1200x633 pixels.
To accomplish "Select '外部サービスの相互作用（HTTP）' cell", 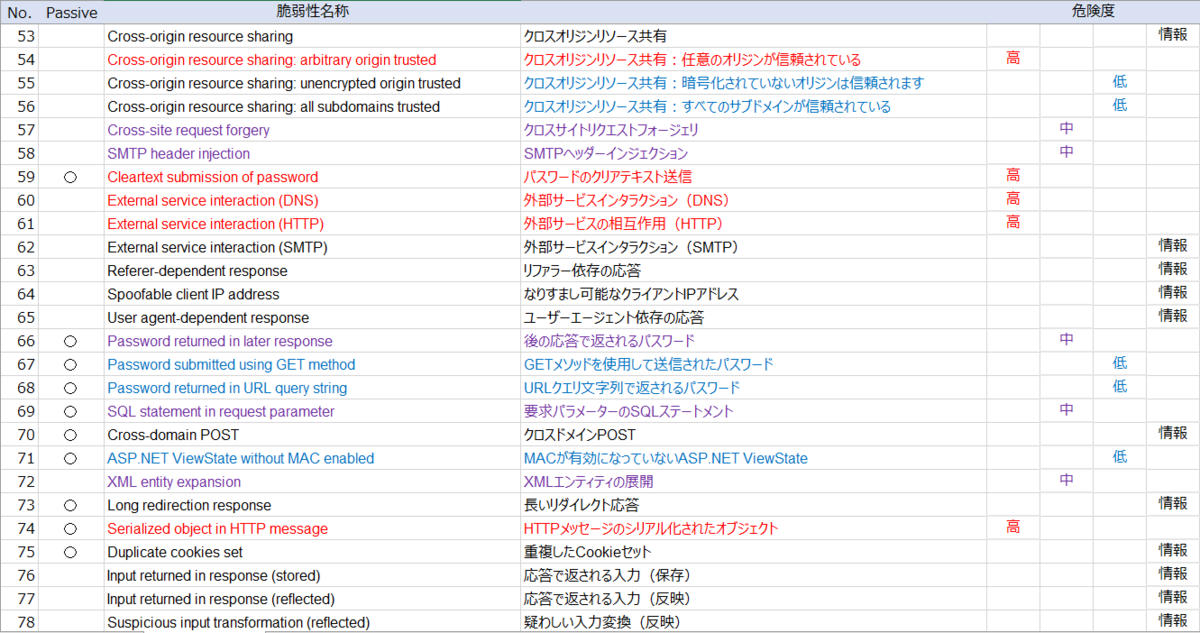I will (754, 224).
